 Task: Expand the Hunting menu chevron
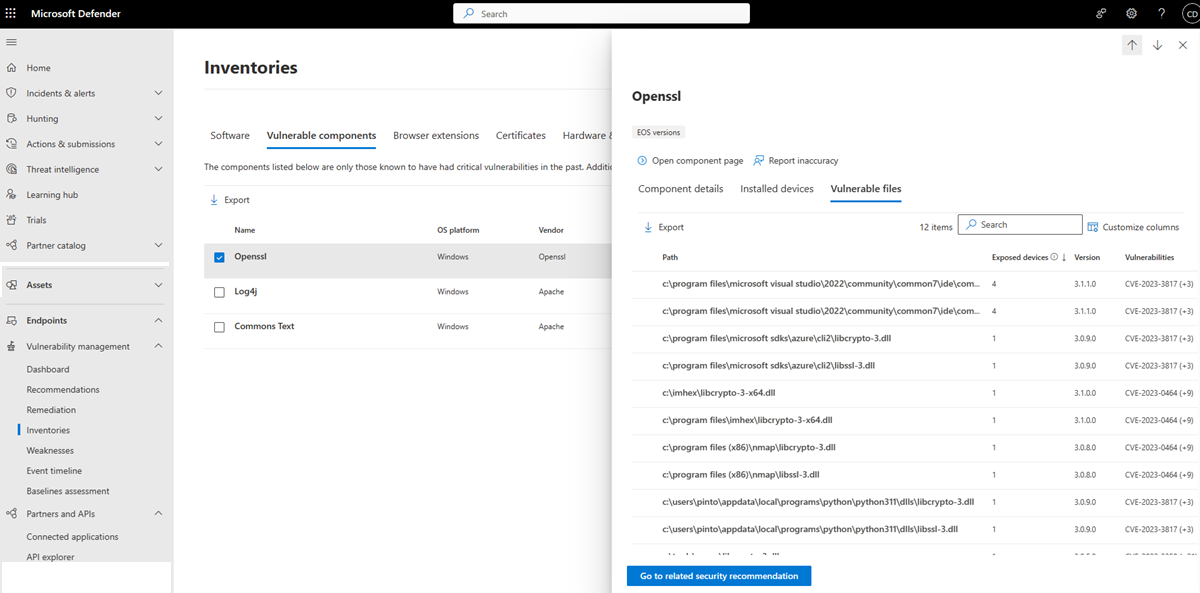point(158,118)
